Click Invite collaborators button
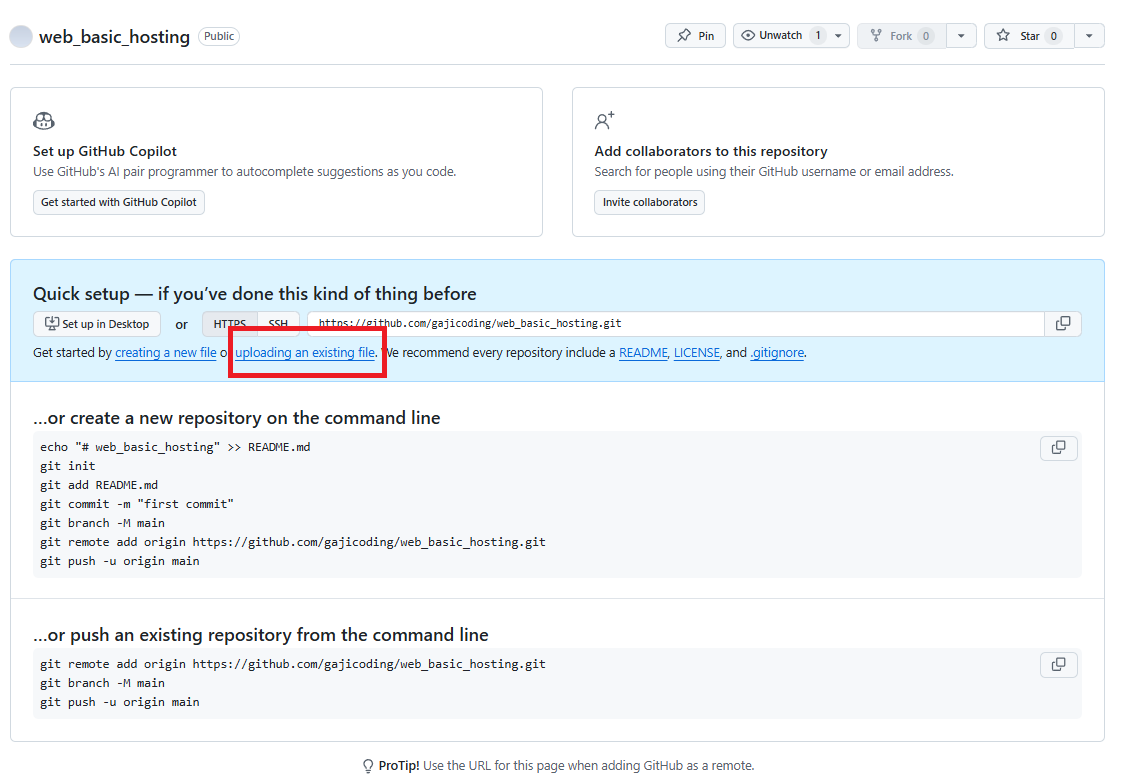This screenshot has width=1125, height=784. pyautogui.click(x=649, y=202)
